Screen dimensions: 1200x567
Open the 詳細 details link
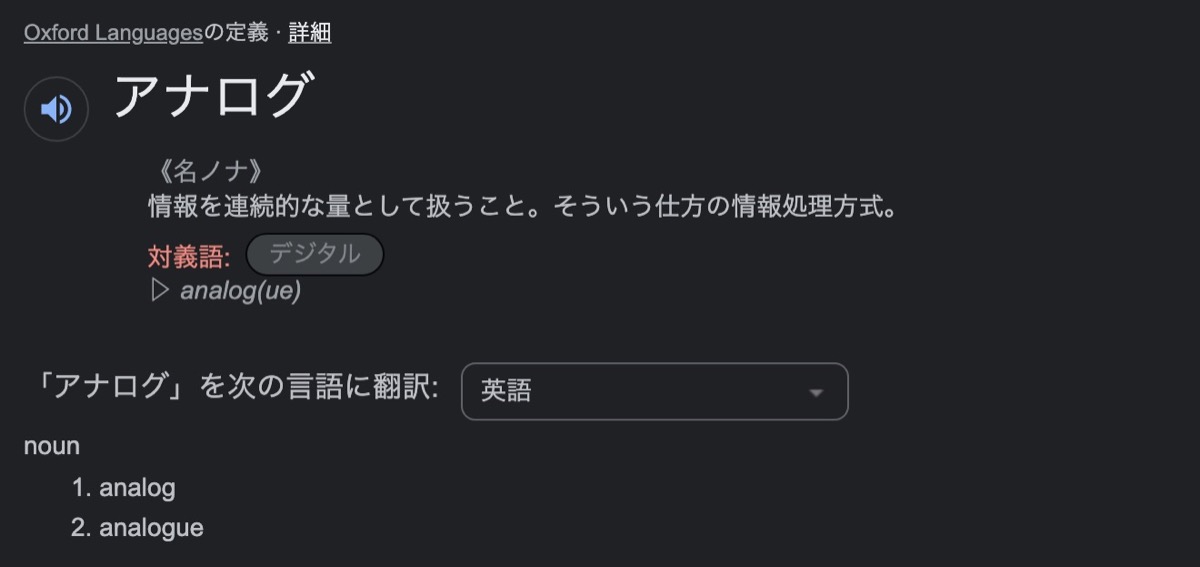pos(310,33)
